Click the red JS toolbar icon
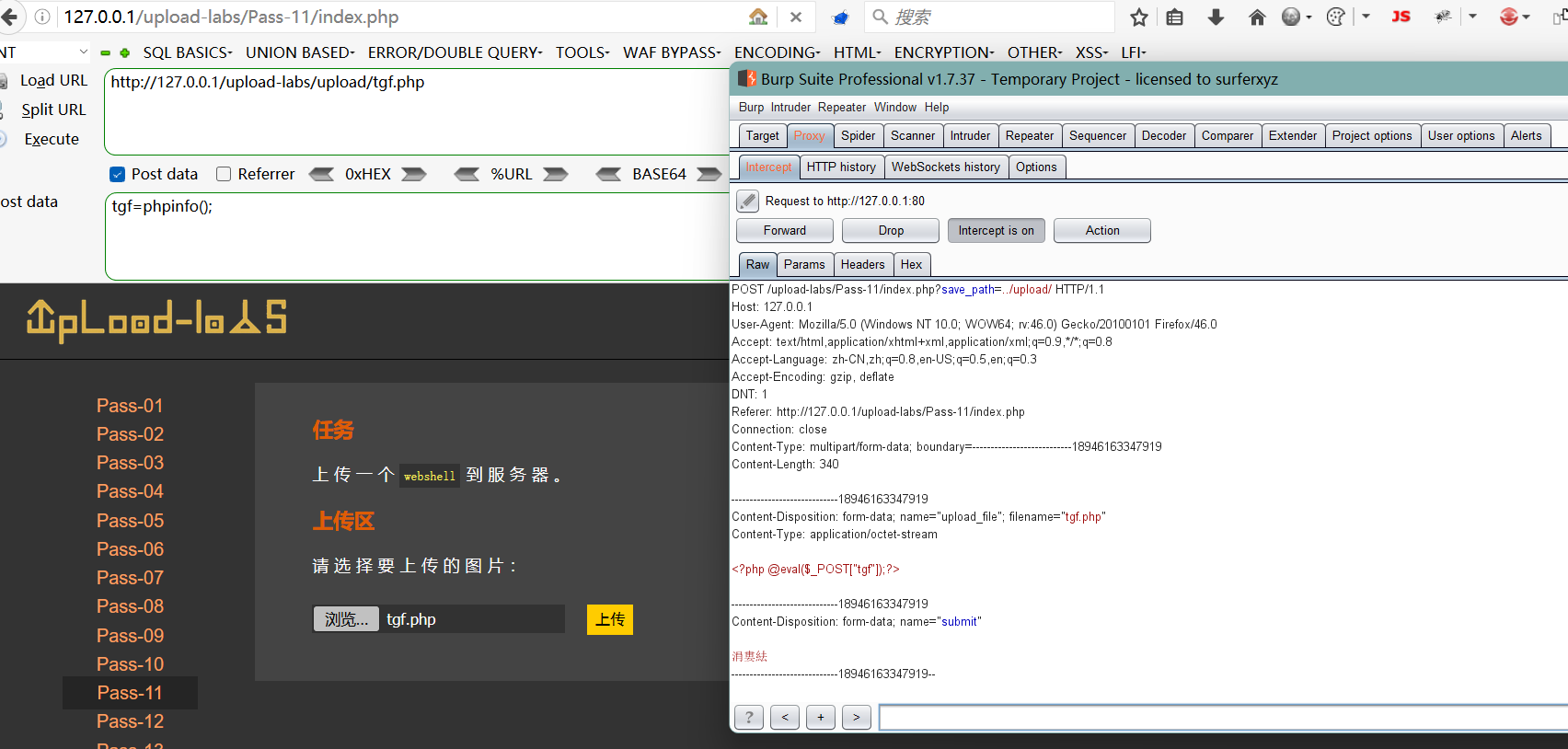Image resolution: width=1568 pixels, height=749 pixels. pyautogui.click(x=1401, y=17)
